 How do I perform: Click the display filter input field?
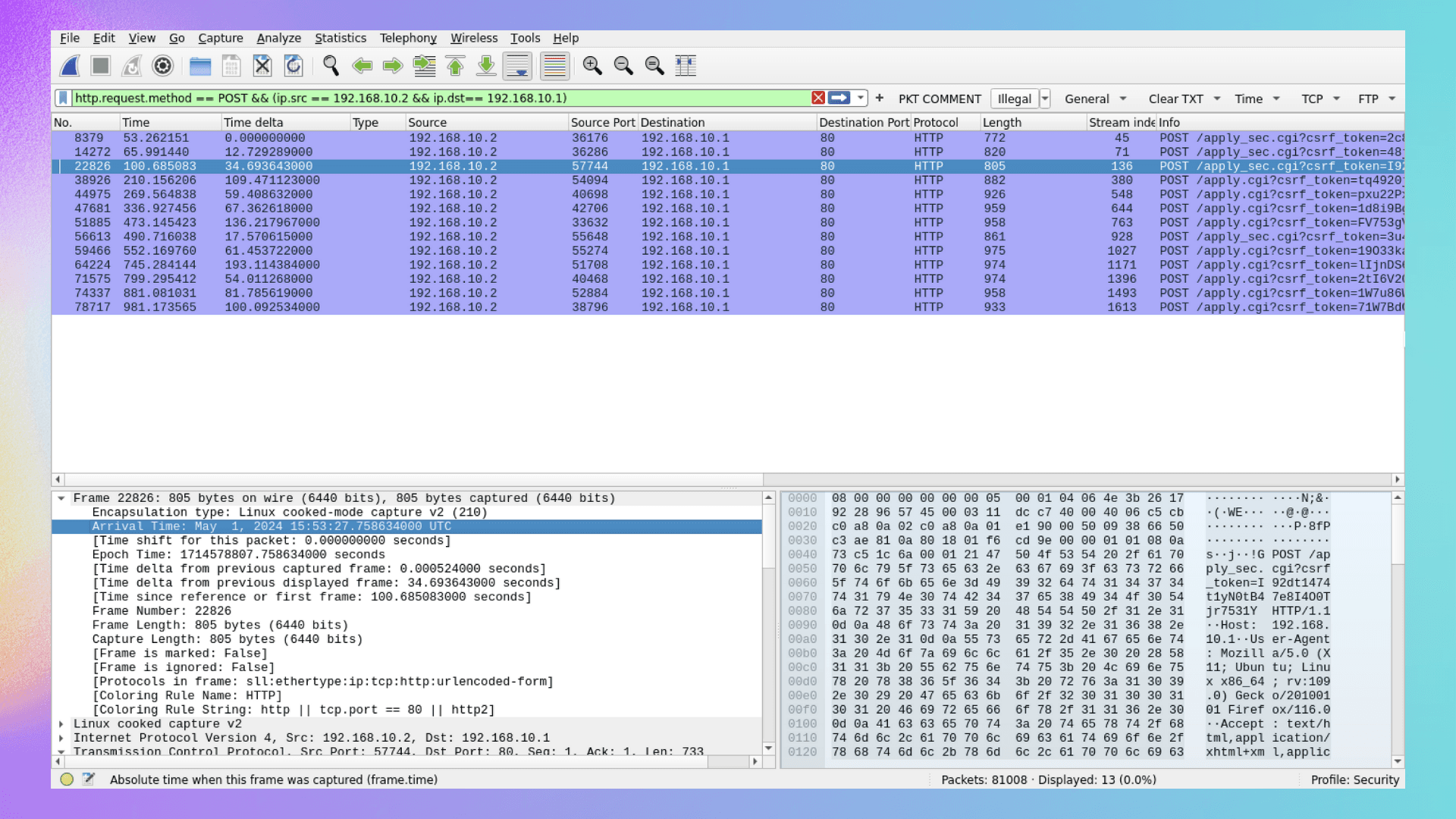tap(440, 98)
